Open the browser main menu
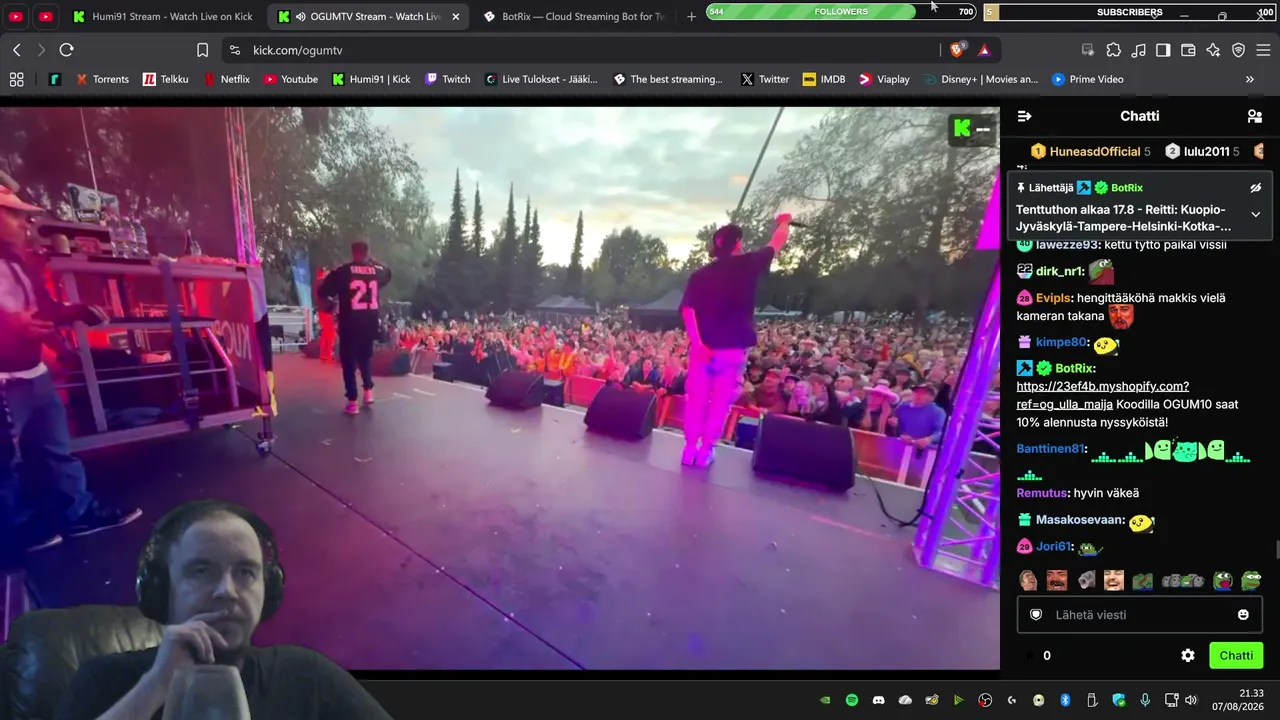 click(x=1263, y=50)
